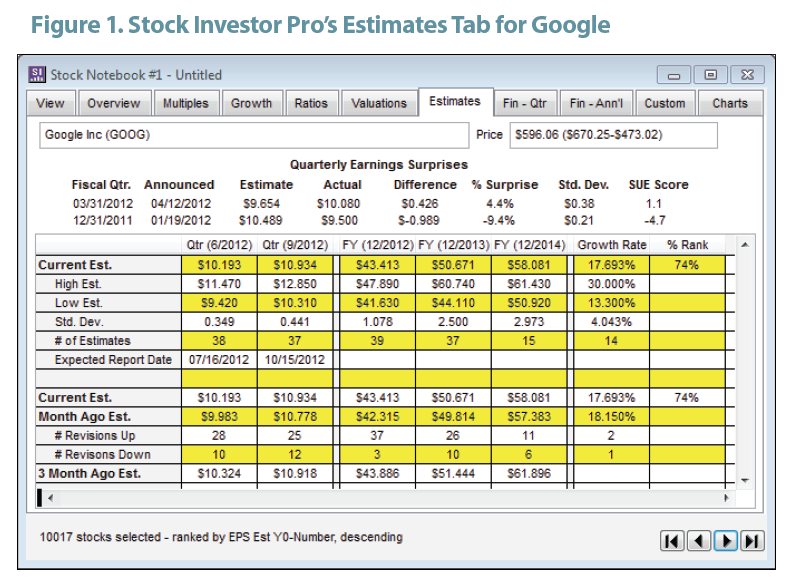Screen dimensions: 794x588
Task: Click the table scroll down arrow
Action: point(745,480)
